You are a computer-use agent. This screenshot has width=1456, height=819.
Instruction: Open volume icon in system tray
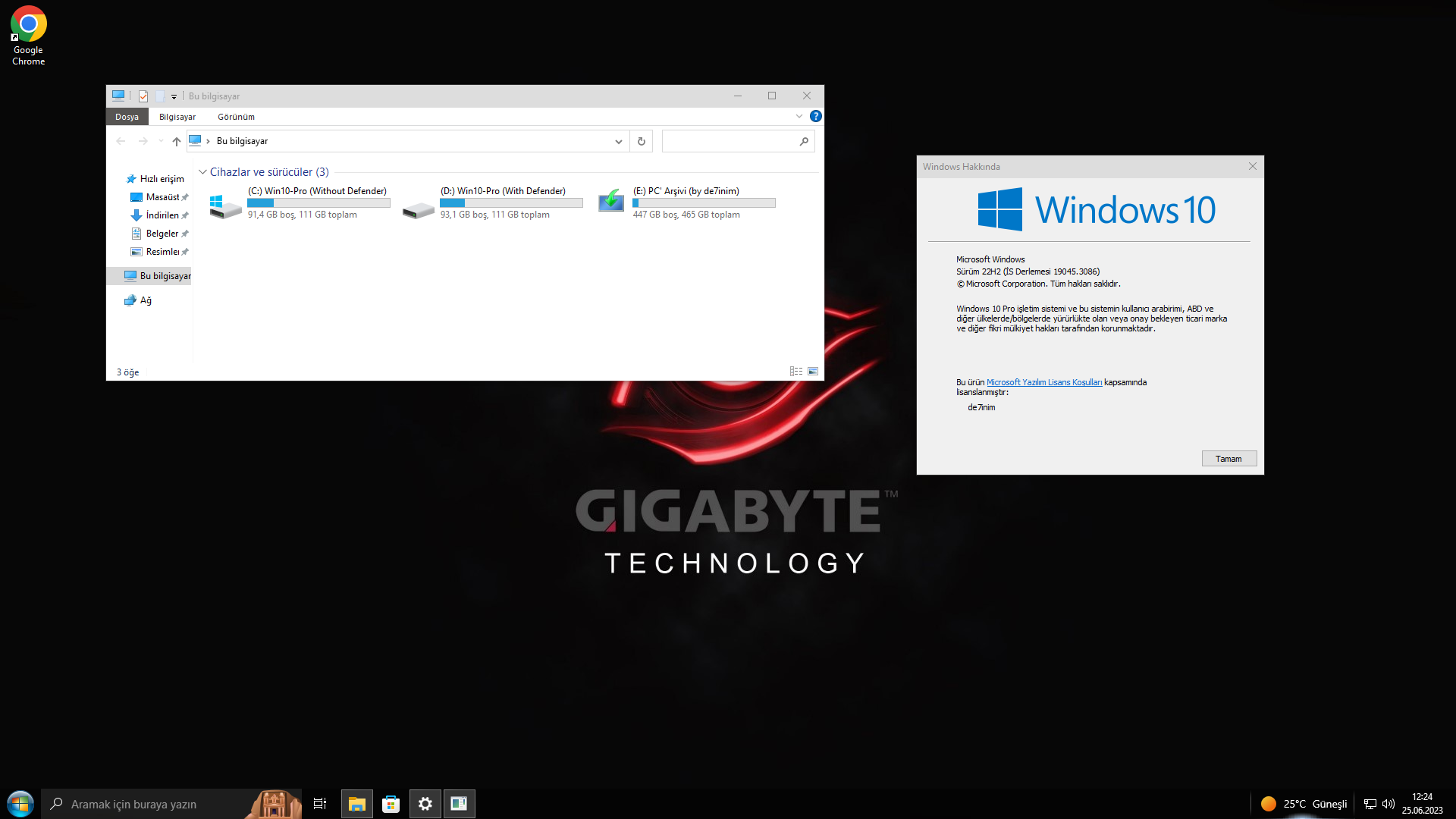pos(1389,804)
